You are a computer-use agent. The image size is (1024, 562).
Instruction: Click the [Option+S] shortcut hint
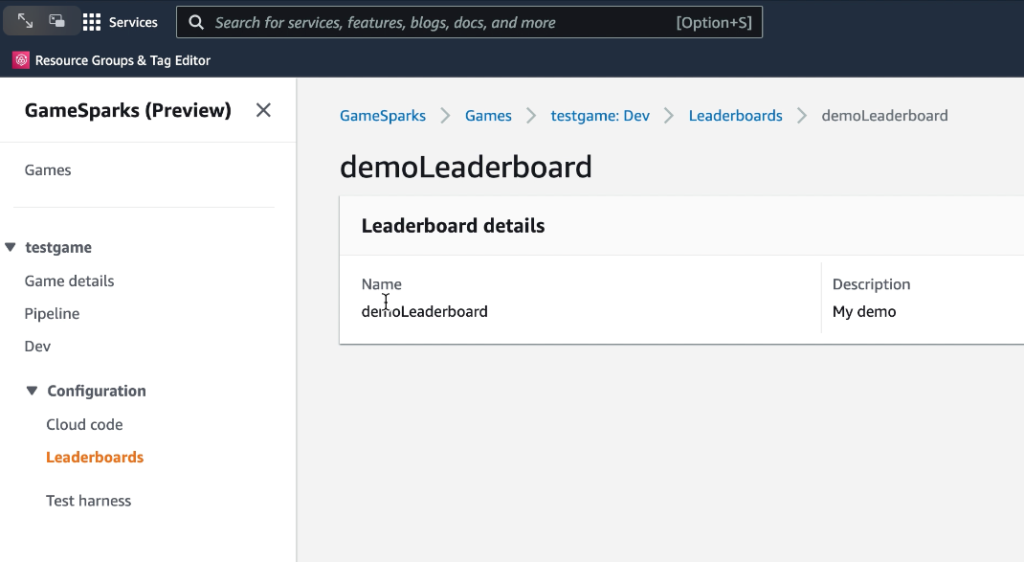714,23
